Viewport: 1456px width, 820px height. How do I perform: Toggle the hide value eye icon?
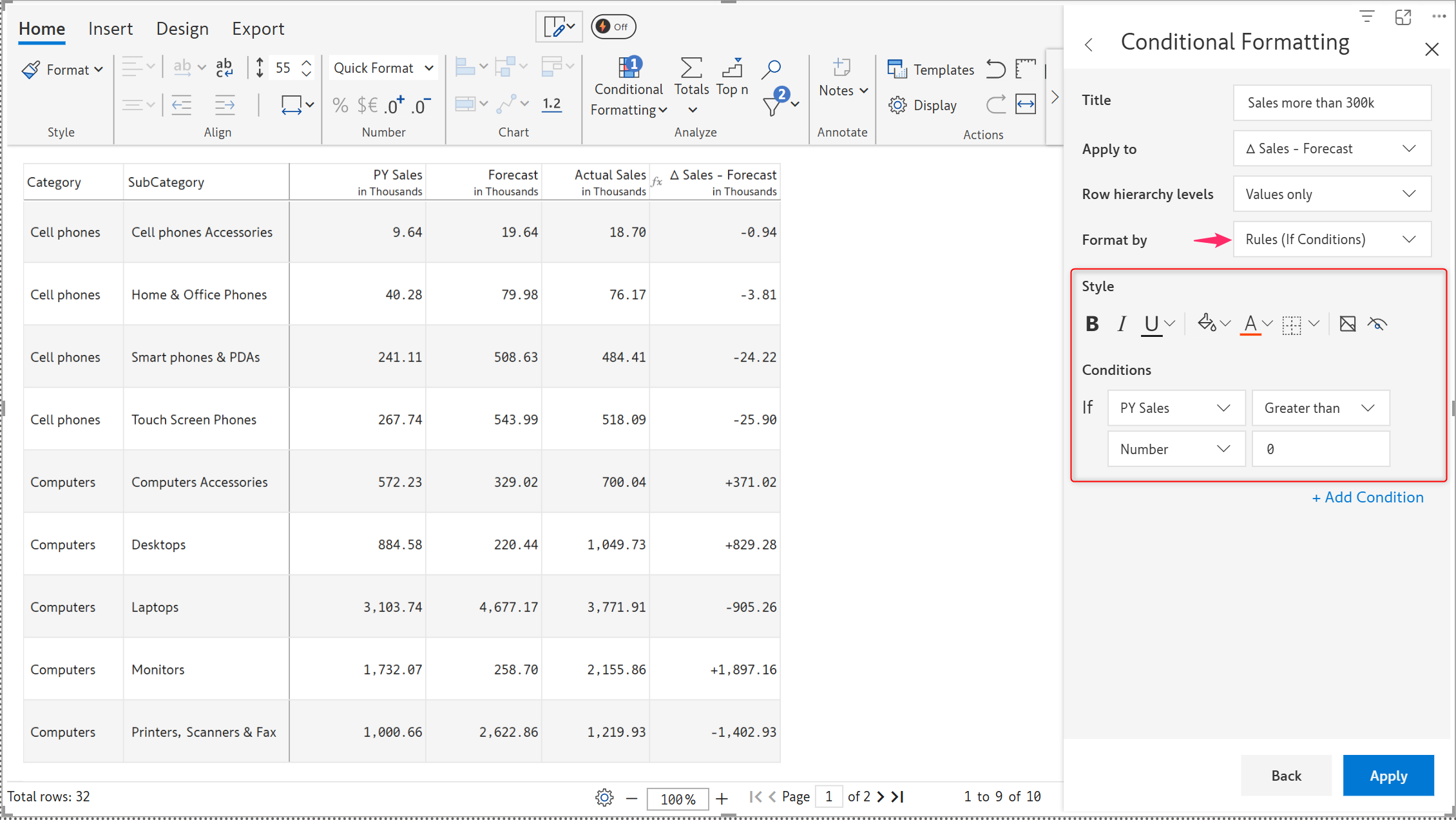point(1377,323)
